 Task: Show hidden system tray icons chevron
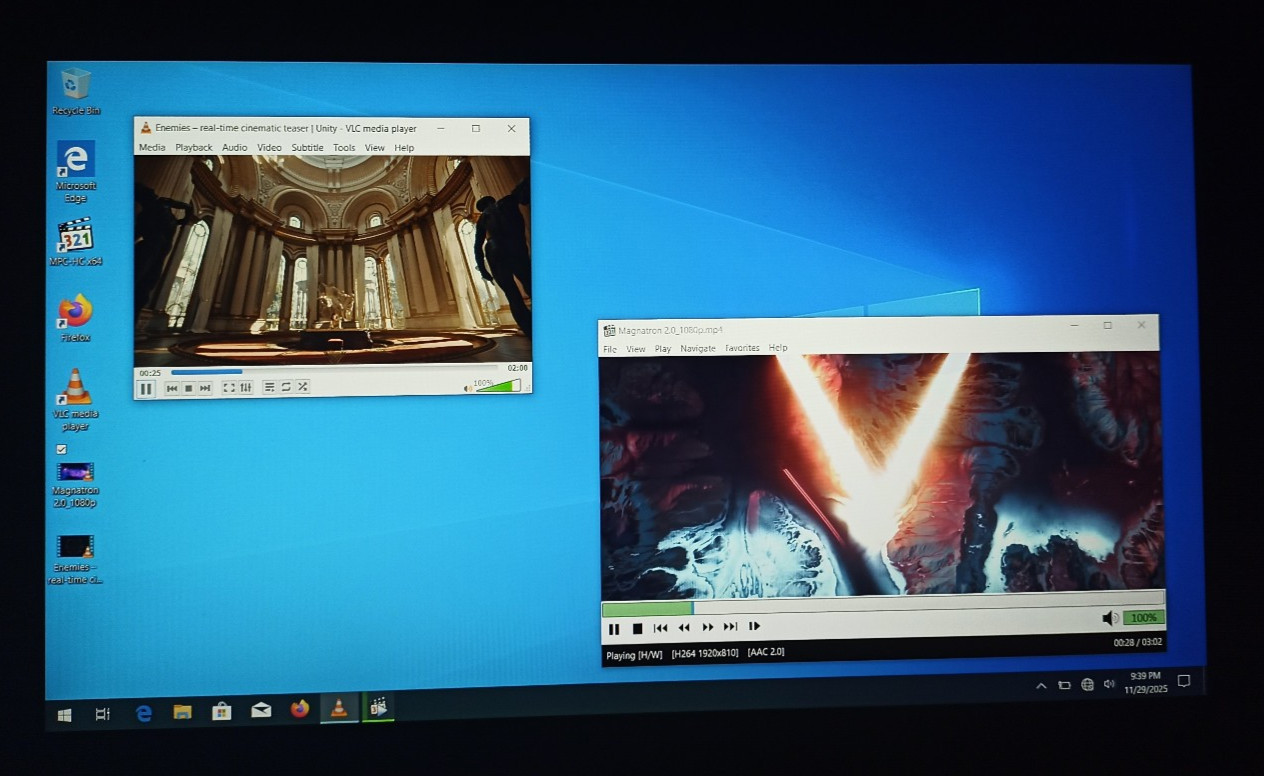point(1041,685)
